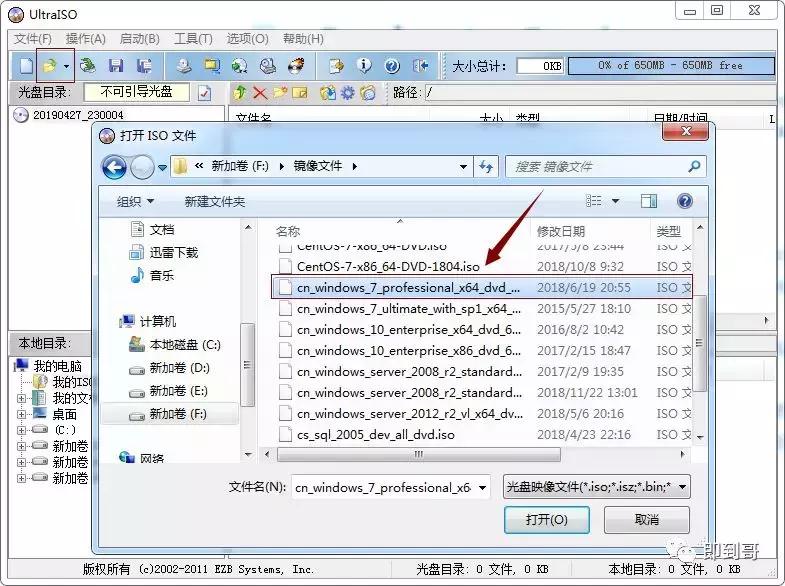Click the Open CD/DVD green arrow icon
The image size is (785, 586).
point(88,66)
